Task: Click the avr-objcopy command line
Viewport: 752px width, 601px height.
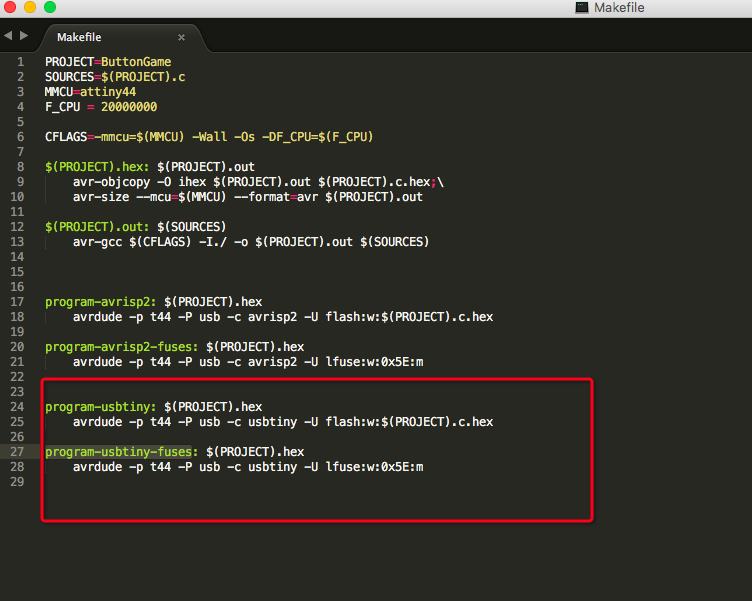Action: tap(258, 182)
